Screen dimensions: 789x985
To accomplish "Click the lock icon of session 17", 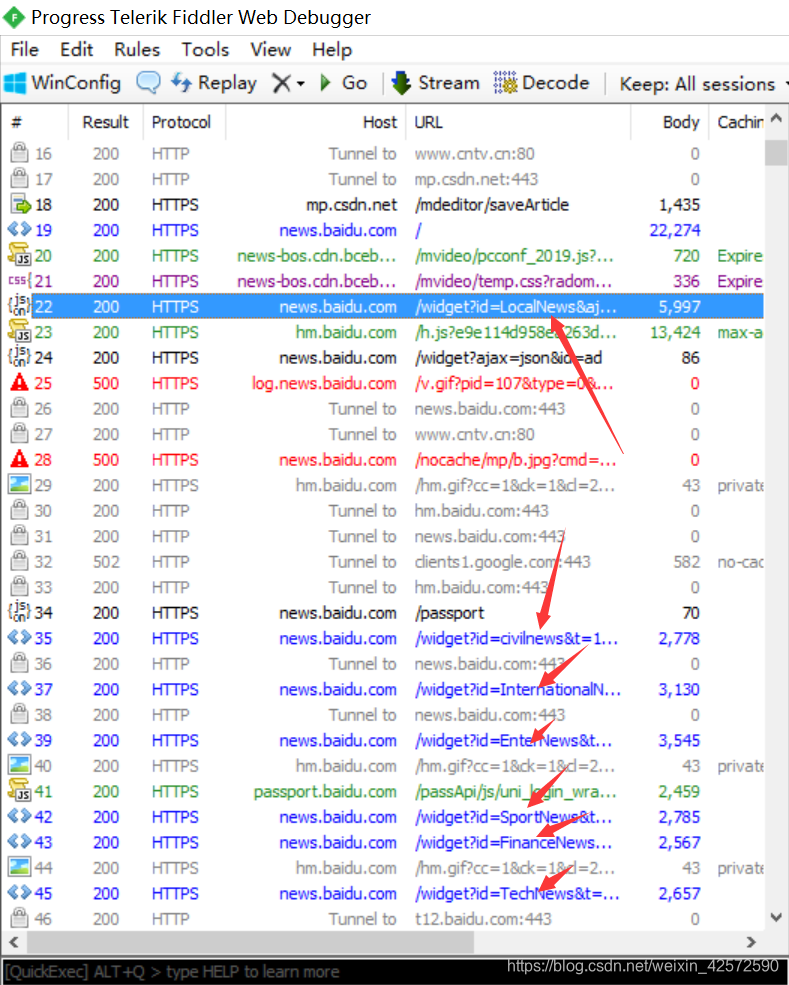I will coord(19,178).
